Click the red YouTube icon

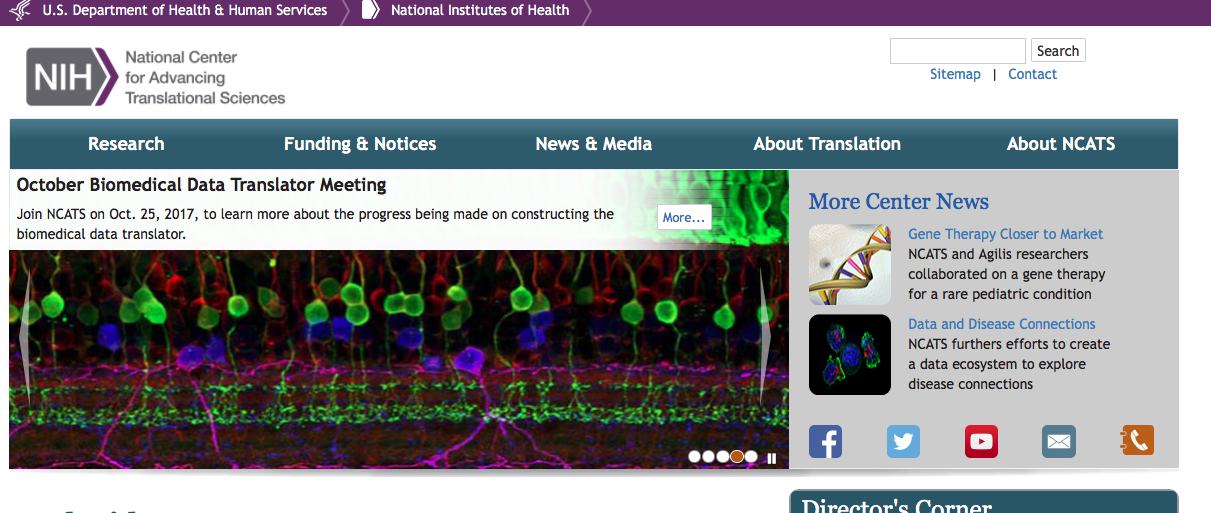[x=981, y=441]
